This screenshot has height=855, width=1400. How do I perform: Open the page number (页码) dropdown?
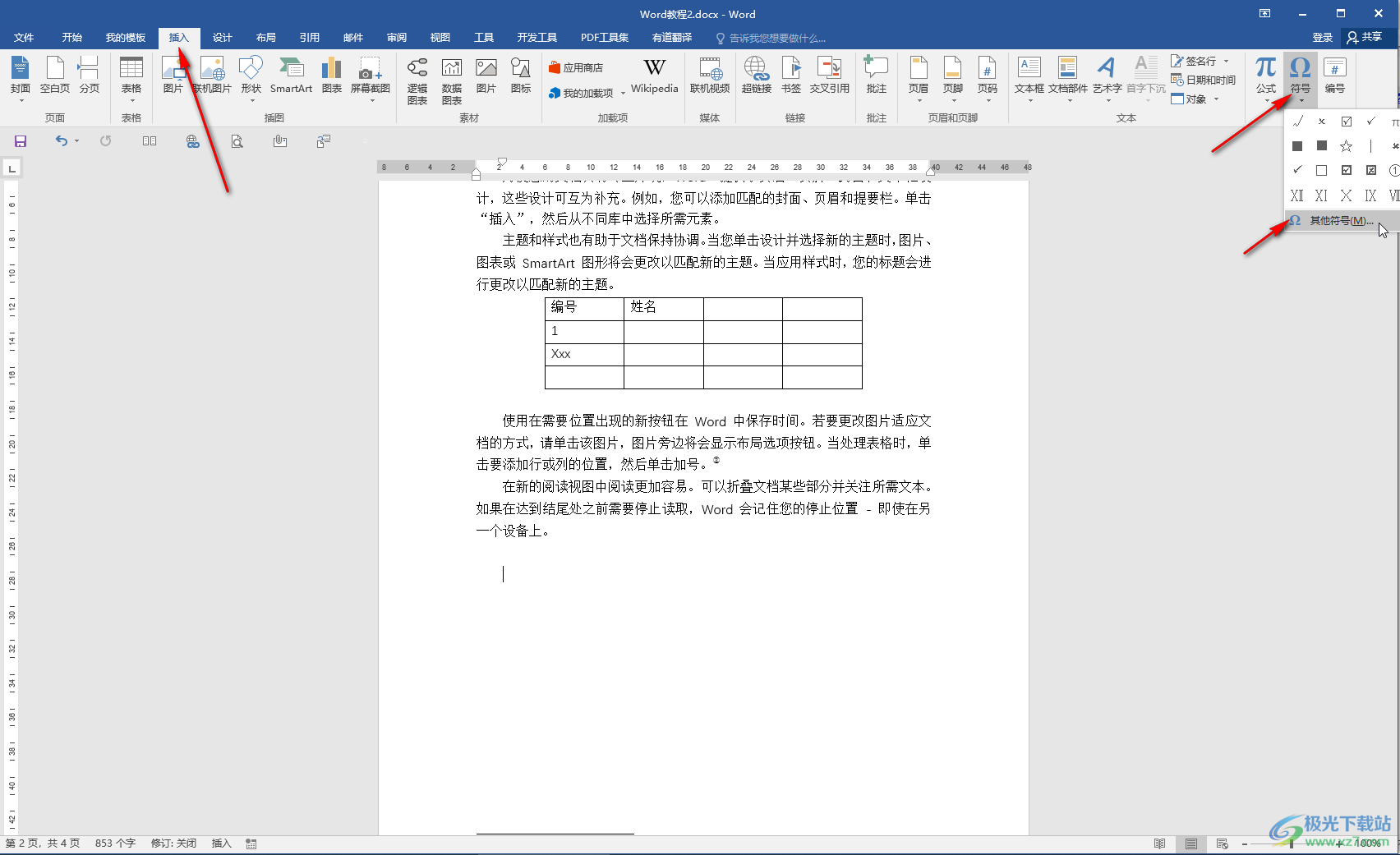click(x=987, y=78)
